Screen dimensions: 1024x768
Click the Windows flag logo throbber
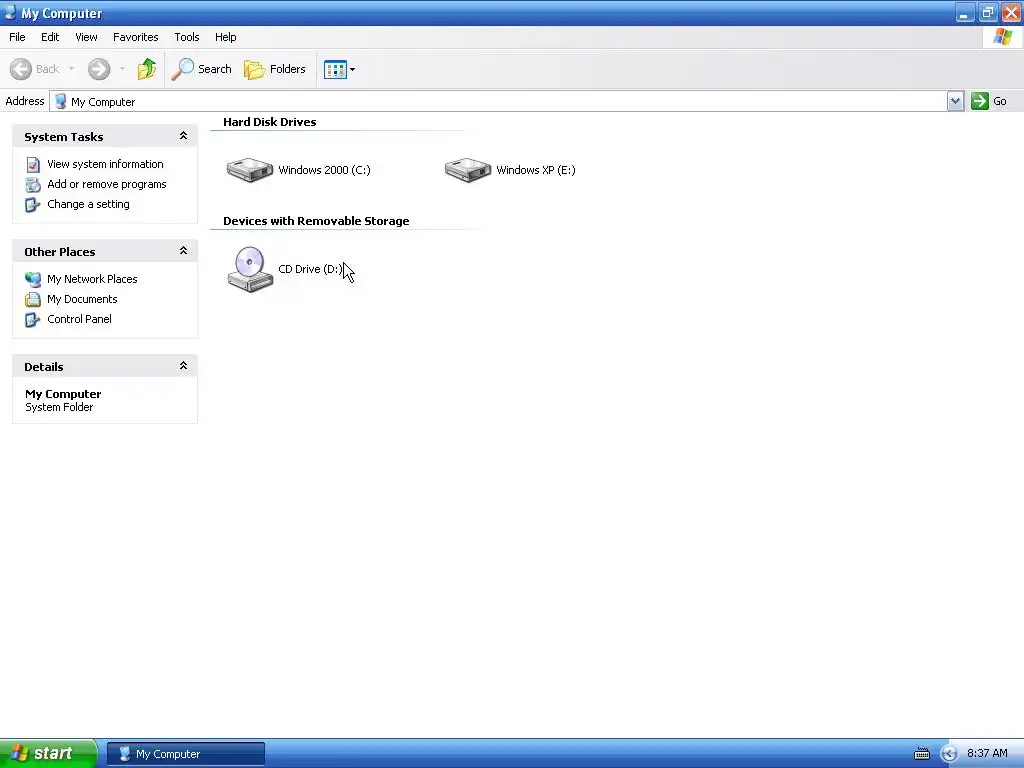click(1003, 37)
